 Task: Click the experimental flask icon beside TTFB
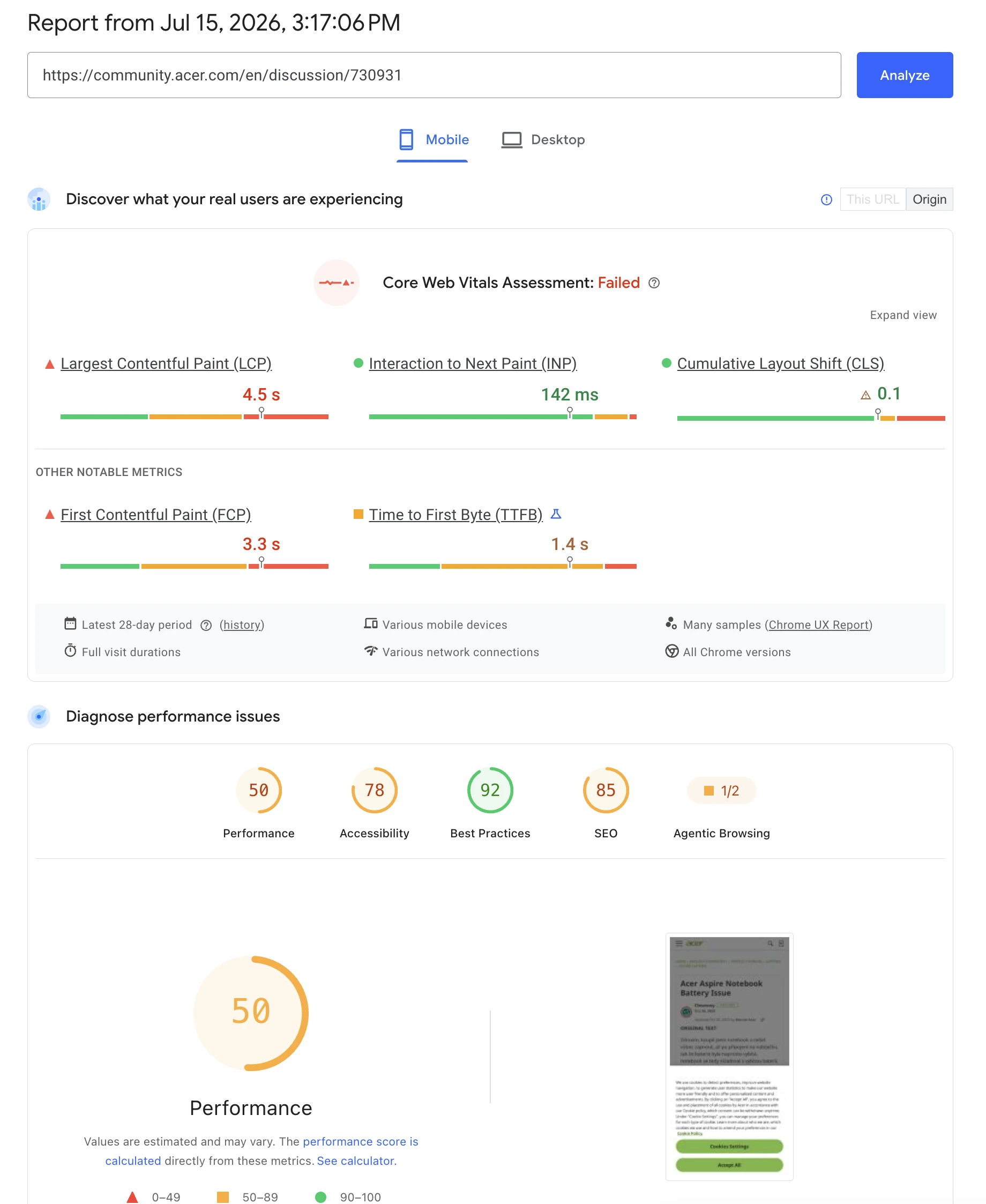point(556,514)
